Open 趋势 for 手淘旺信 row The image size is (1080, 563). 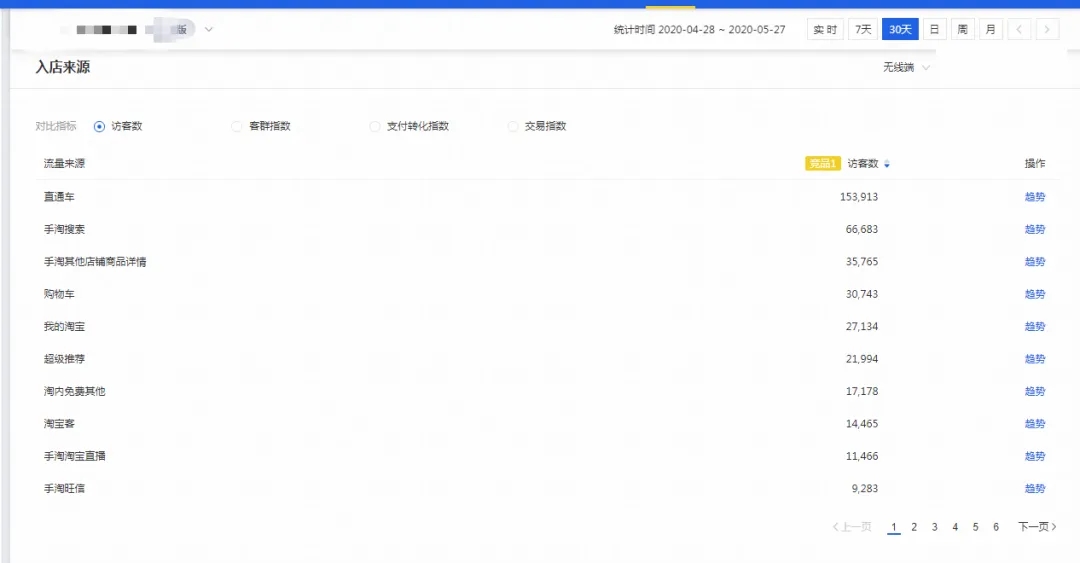tap(1034, 489)
